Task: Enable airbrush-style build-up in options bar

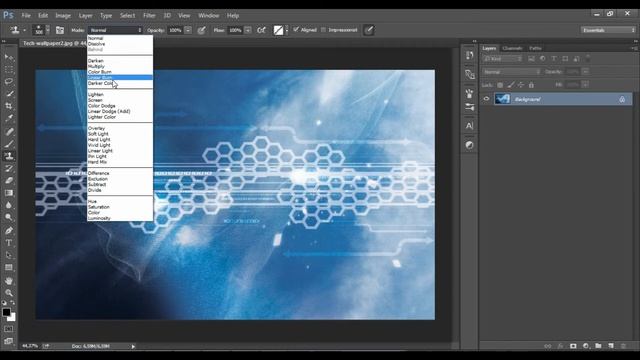Action: 261,30
